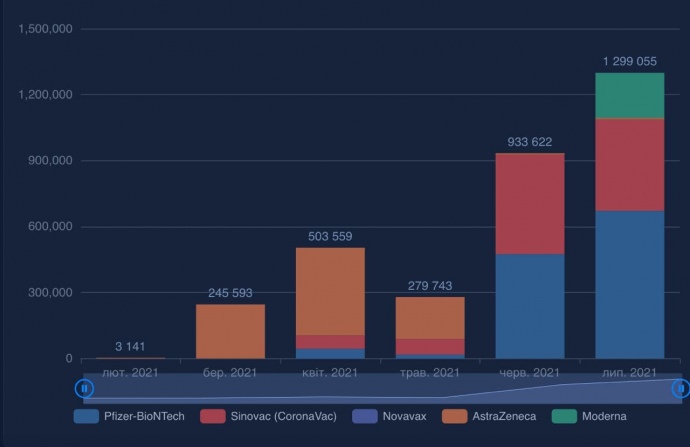Click right handle of the range navigator
The height and width of the screenshot is (447, 690).
[681, 388]
